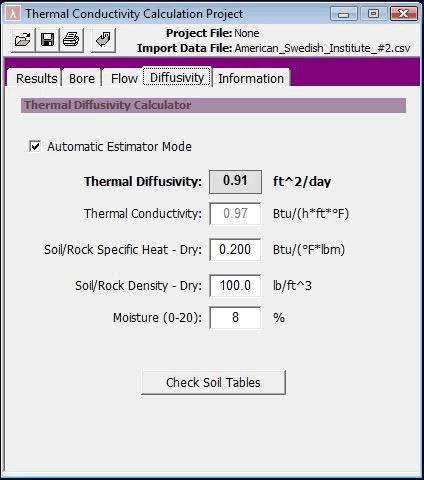The height and width of the screenshot is (480, 424).
Task: Focus the Soil/Rock Specific Heat - Dry field
Action: 235,250
